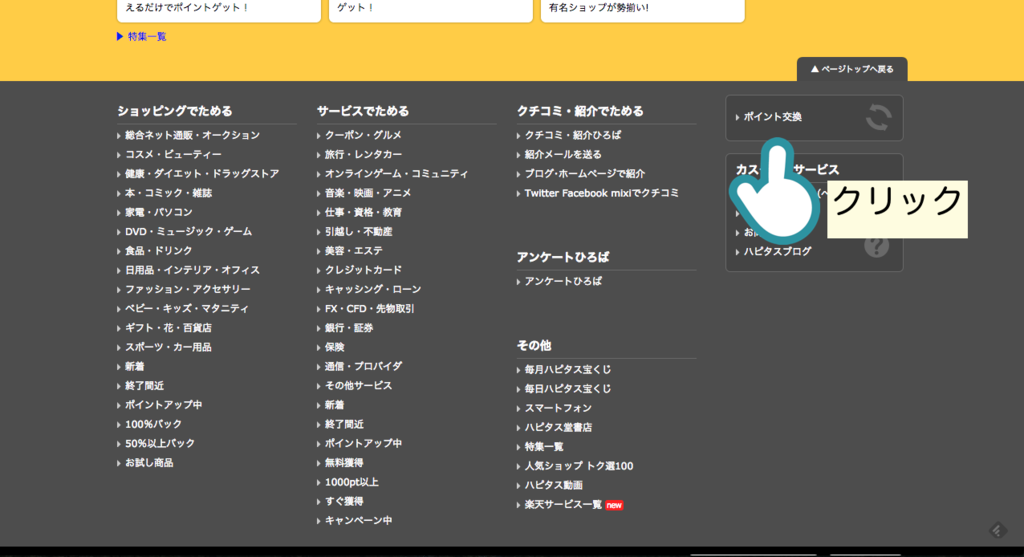
Task: Select スマートフォン link
Action: tap(558, 408)
